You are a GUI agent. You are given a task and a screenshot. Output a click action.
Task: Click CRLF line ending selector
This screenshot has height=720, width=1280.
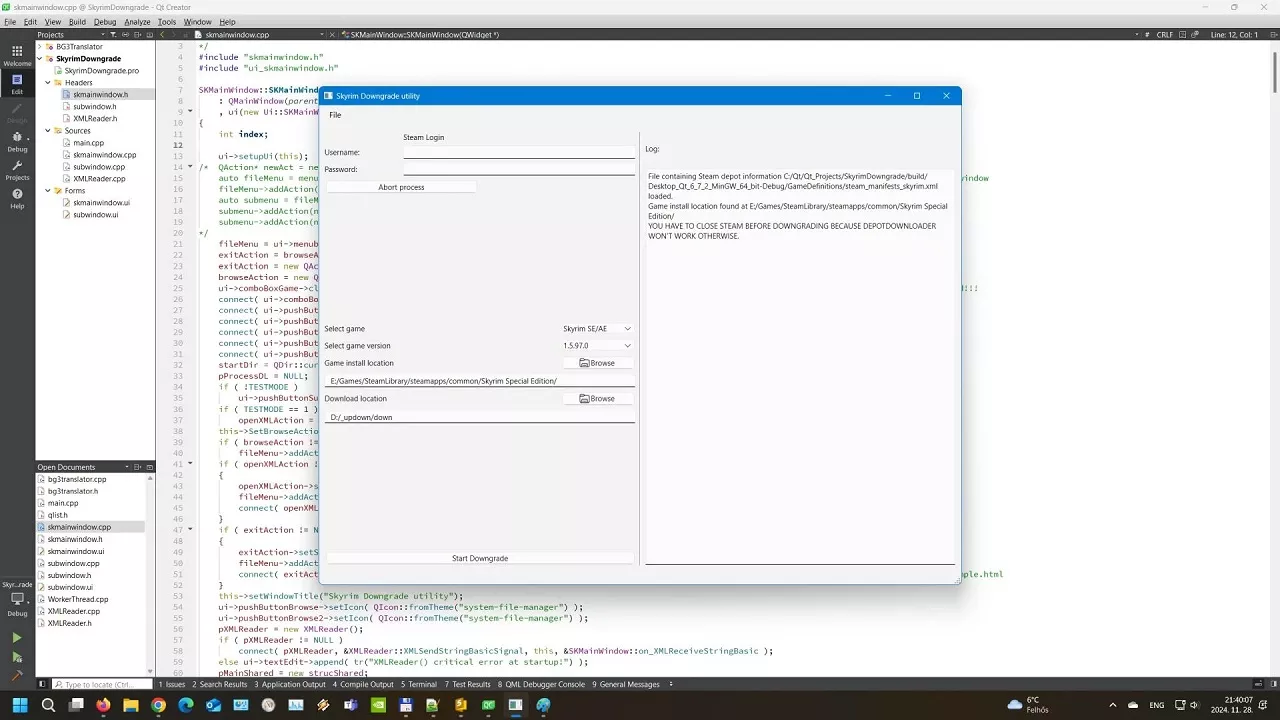click(x=1165, y=34)
